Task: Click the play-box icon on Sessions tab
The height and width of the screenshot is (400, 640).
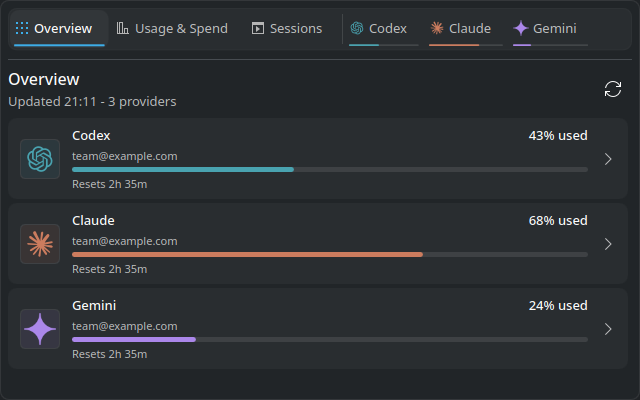Action: coord(258,28)
